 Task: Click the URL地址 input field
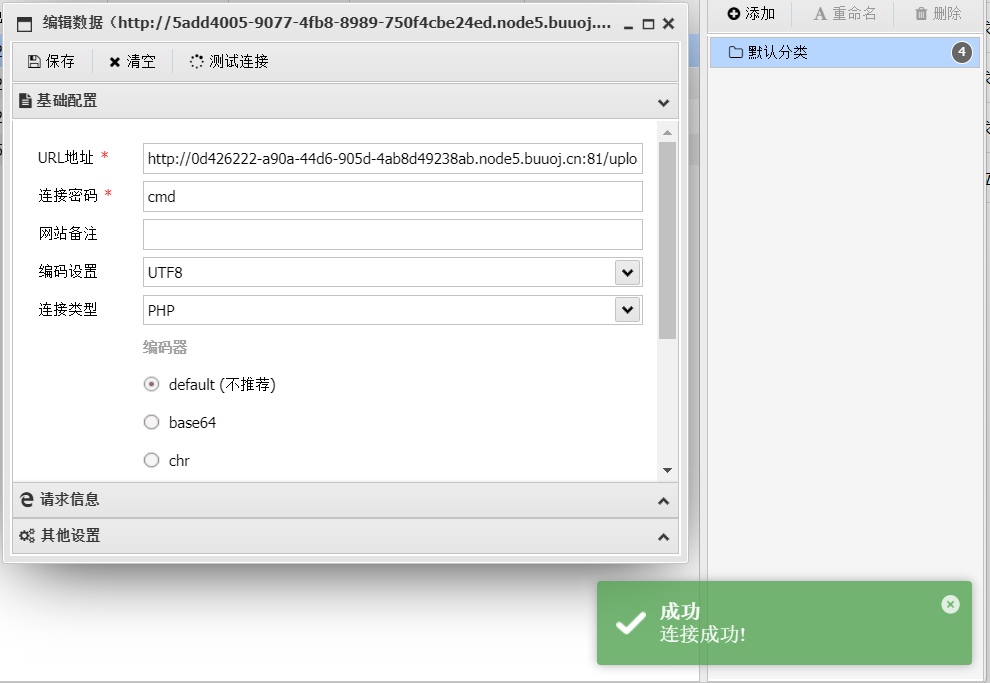[x=392, y=159]
